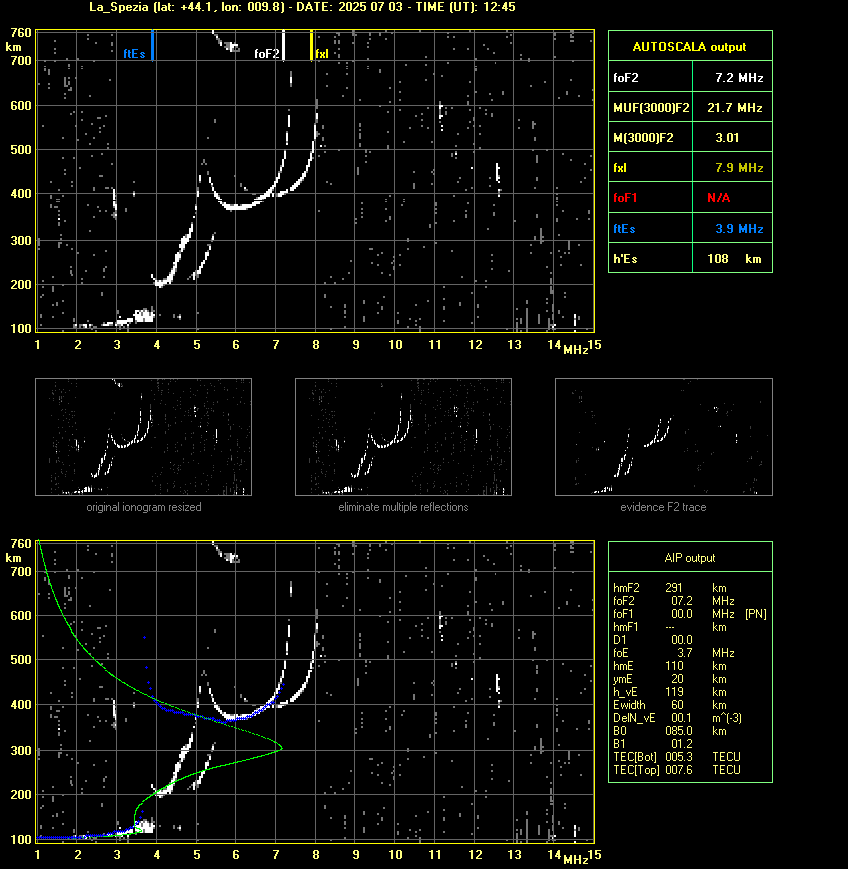This screenshot has height=869, width=848.
Task: Click the TEC[Bot] '005.3 TECU' row
Action: coord(677,756)
